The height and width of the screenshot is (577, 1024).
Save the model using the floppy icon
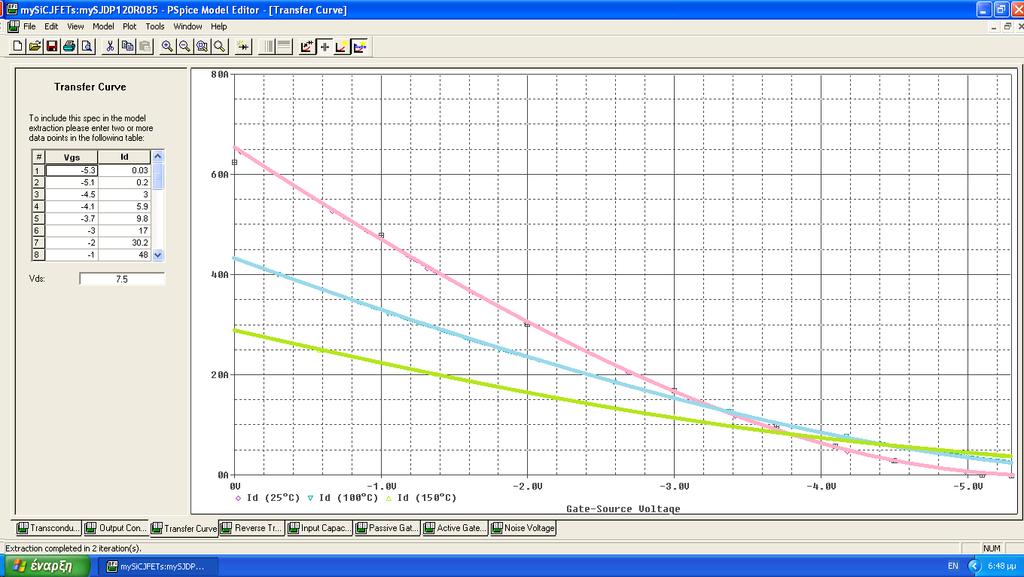(x=52, y=46)
